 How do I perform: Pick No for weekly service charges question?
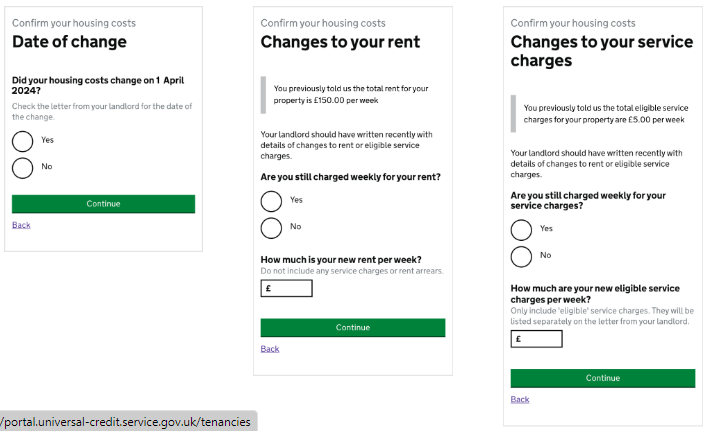tap(521, 256)
